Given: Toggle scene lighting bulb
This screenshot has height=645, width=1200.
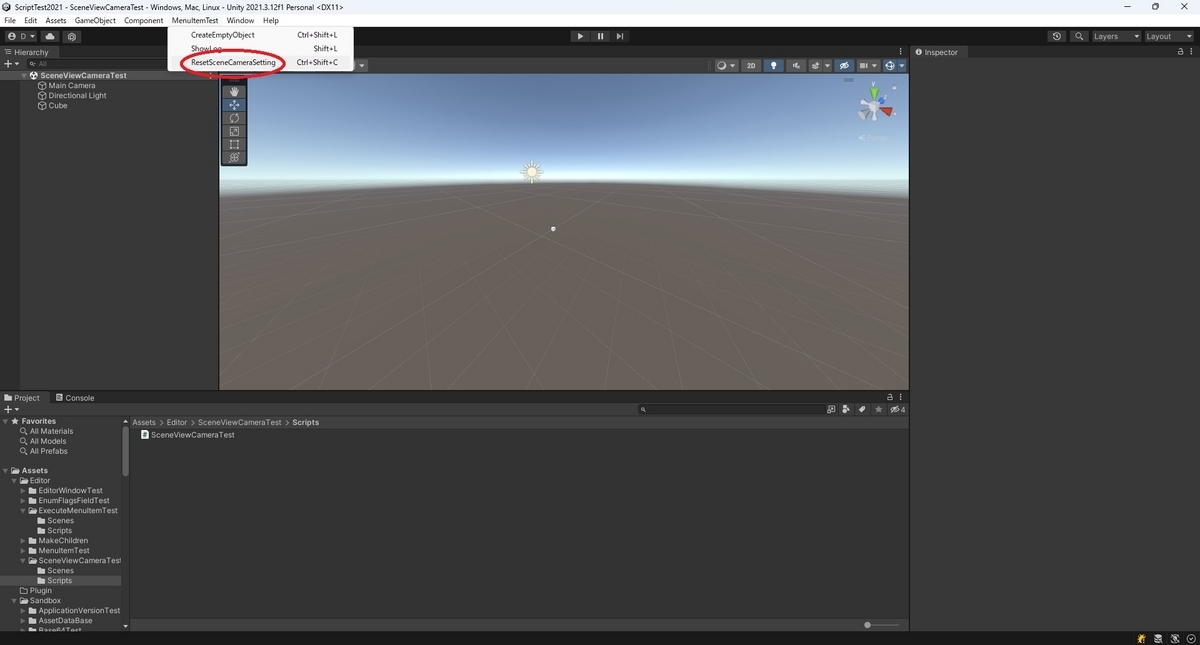Looking at the screenshot, I should pos(773,66).
